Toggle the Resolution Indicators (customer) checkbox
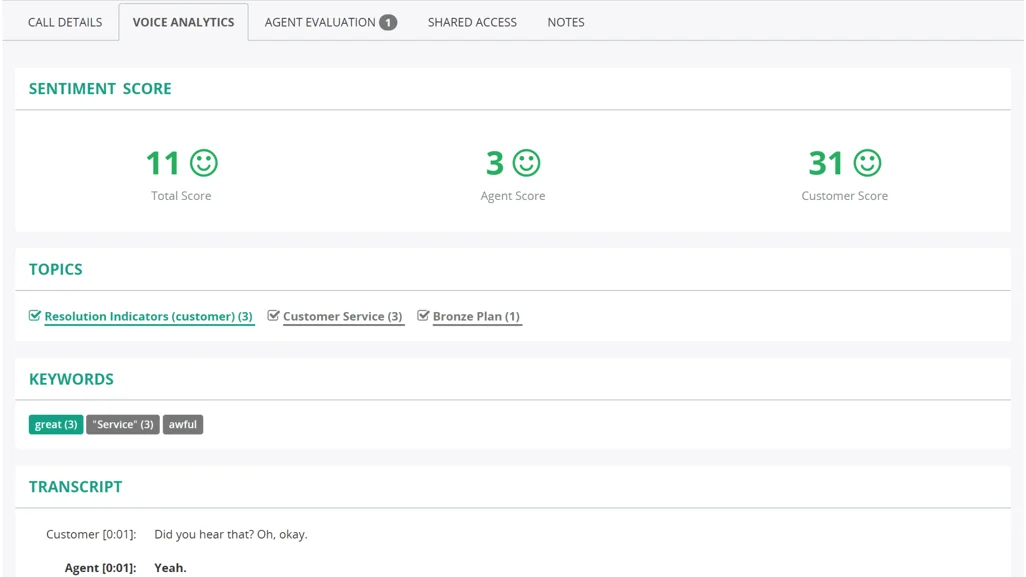The image size is (1026, 577). click(34, 315)
